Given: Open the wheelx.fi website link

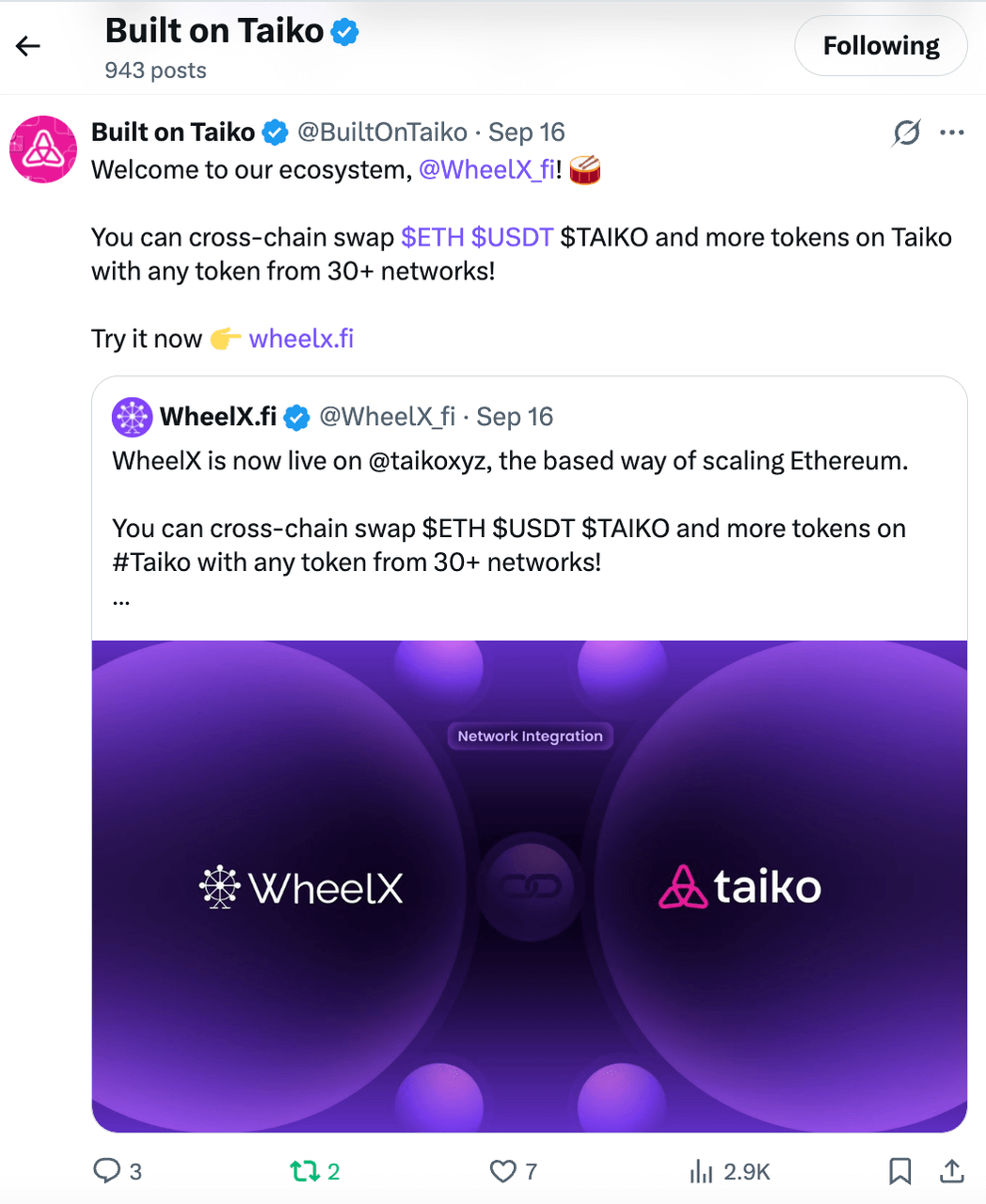Looking at the screenshot, I should [301, 339].
